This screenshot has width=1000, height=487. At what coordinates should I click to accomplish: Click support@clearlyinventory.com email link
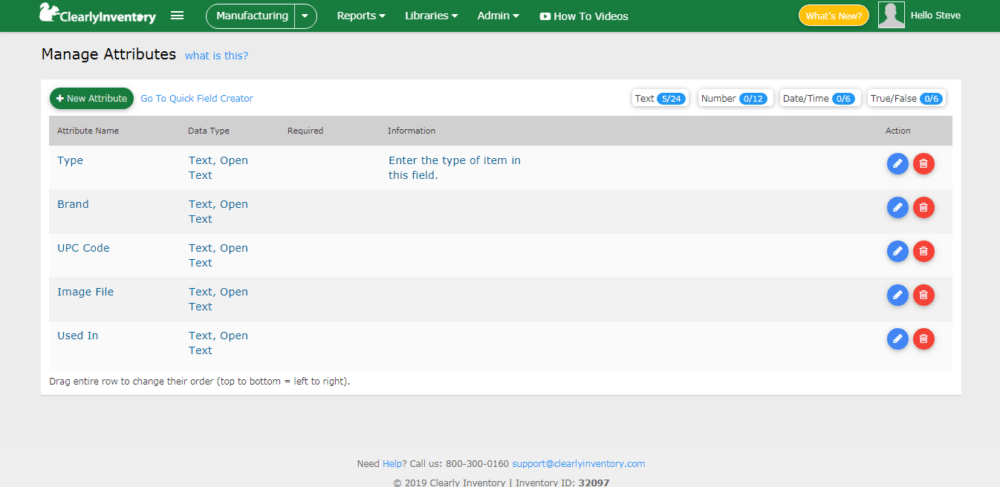578,464
